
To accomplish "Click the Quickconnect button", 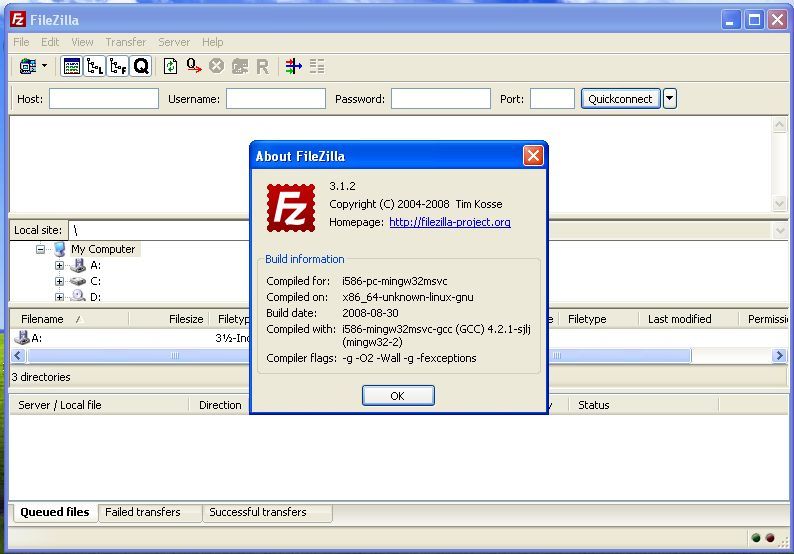I will point(620,99).
